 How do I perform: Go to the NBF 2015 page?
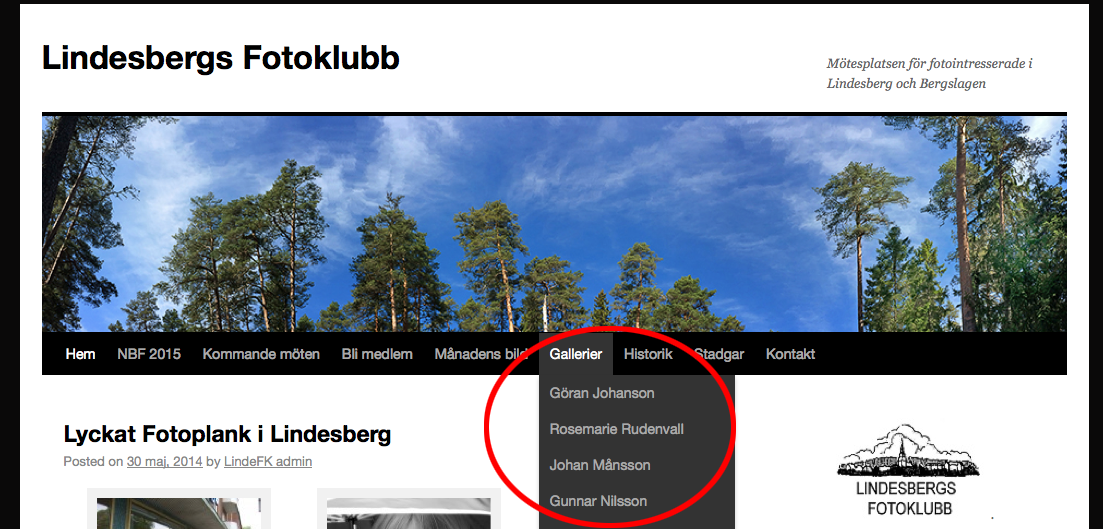148,354
